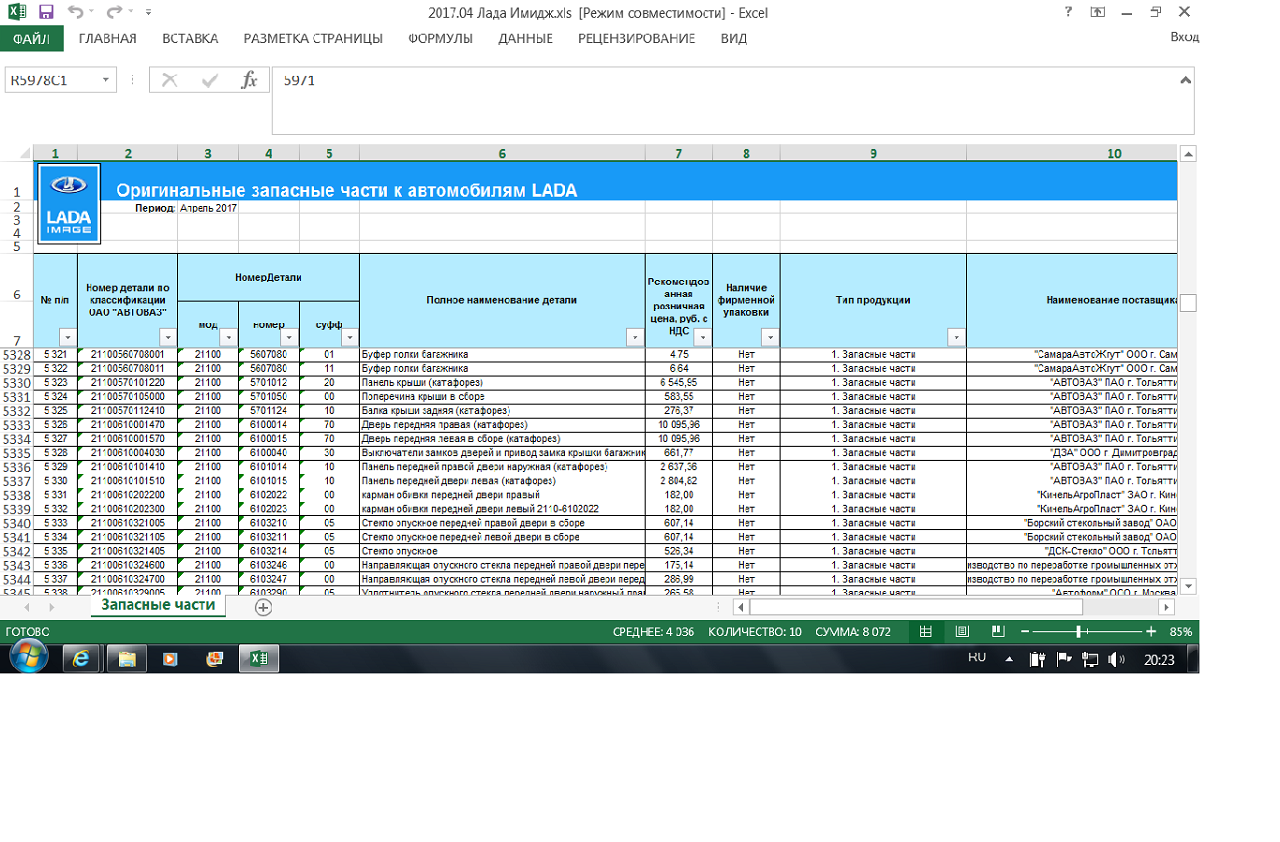
Task: Switch to the ВСТАВКА ribbon tab
Action: click(x=190, y=39)
